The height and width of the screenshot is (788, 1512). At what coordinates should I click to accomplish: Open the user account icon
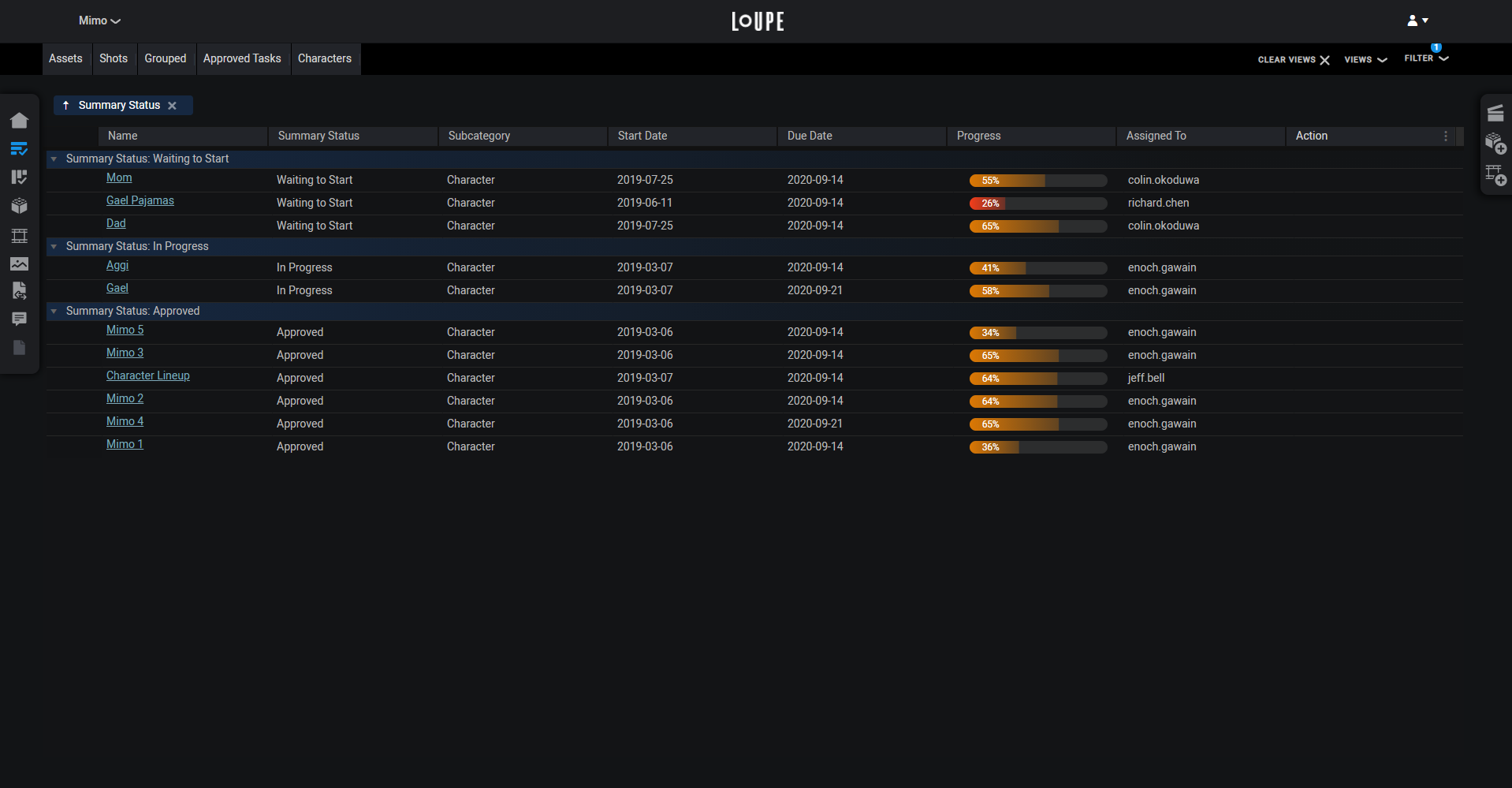pos(1417,21)
